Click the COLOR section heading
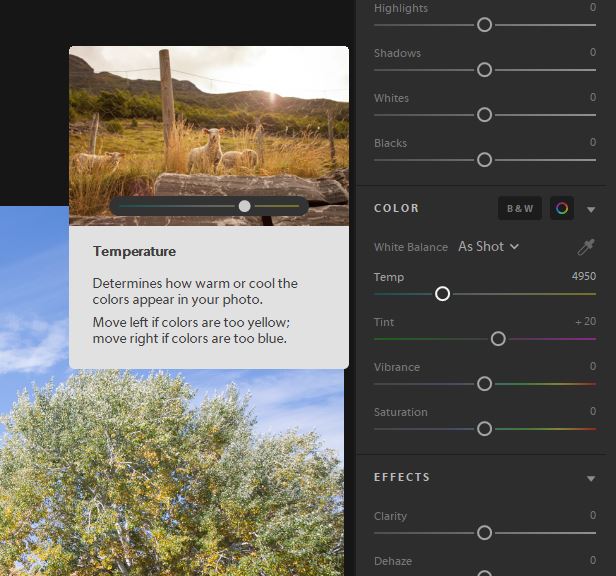The image size is (616, 576). pos(396,208)
